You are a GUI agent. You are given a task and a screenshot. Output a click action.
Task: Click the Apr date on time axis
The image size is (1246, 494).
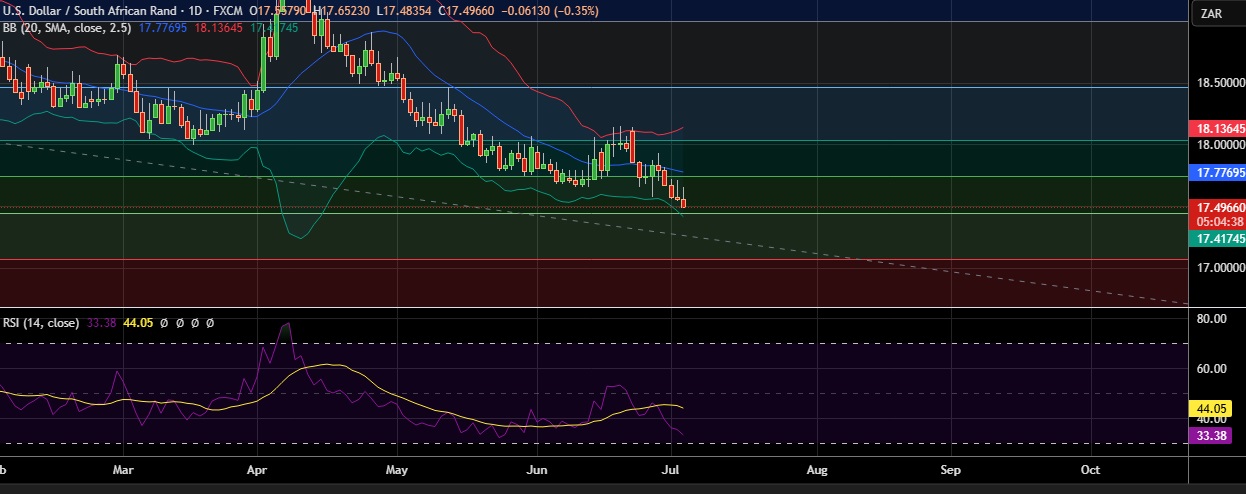coord(257,468)
